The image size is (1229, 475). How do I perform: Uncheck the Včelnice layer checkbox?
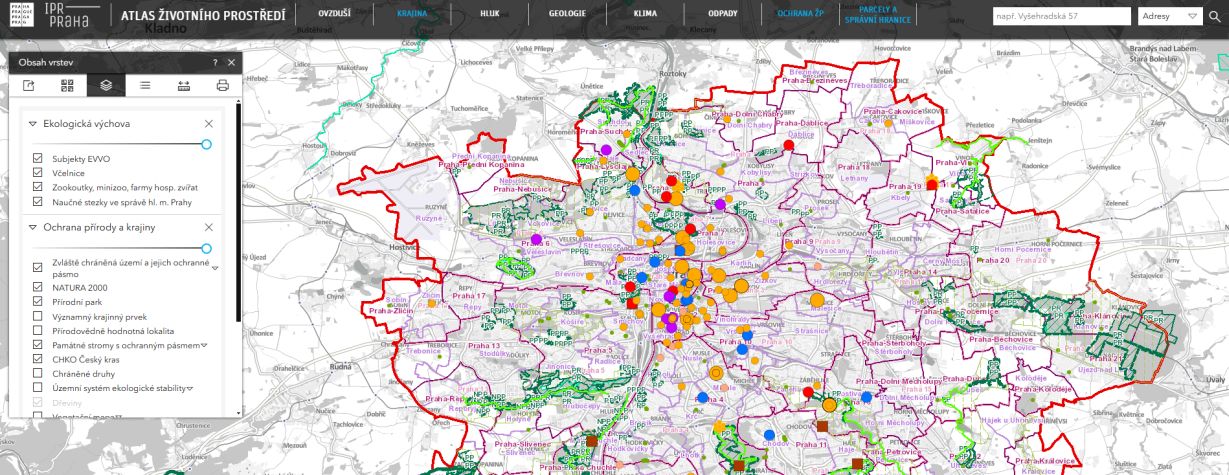[x=38, y=173]
